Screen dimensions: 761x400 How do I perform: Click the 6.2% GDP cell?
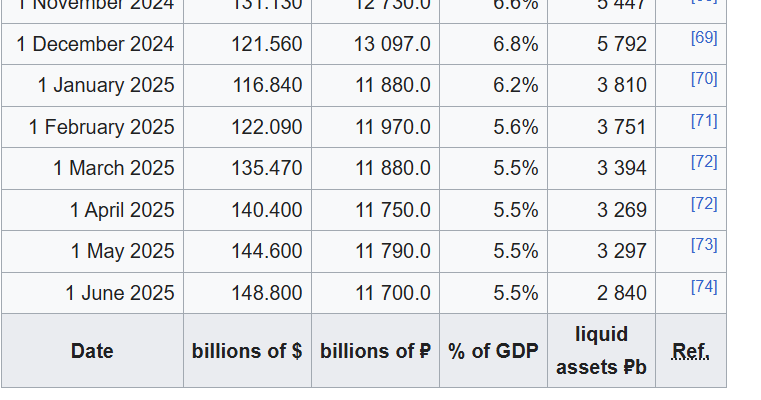pos(515,86)
